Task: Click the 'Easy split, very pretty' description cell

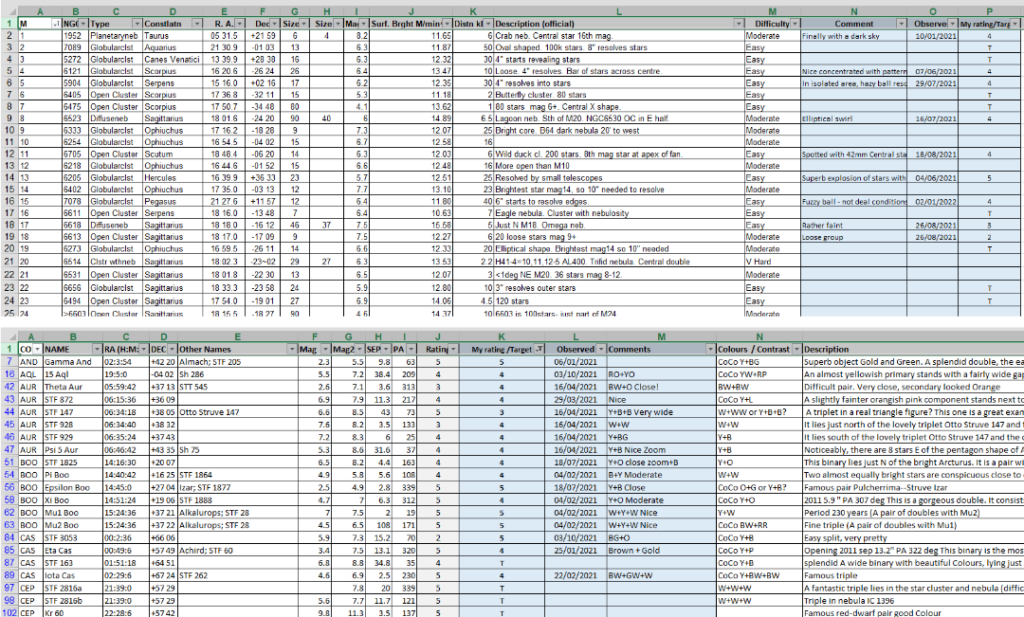Action: (x=913, y=538)
